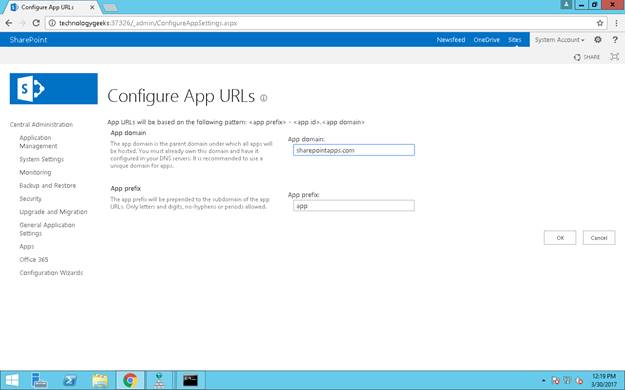Click the SharePoint brand text
The height and width of the screenshot is (390, 625).
click(x=28, y=39)
